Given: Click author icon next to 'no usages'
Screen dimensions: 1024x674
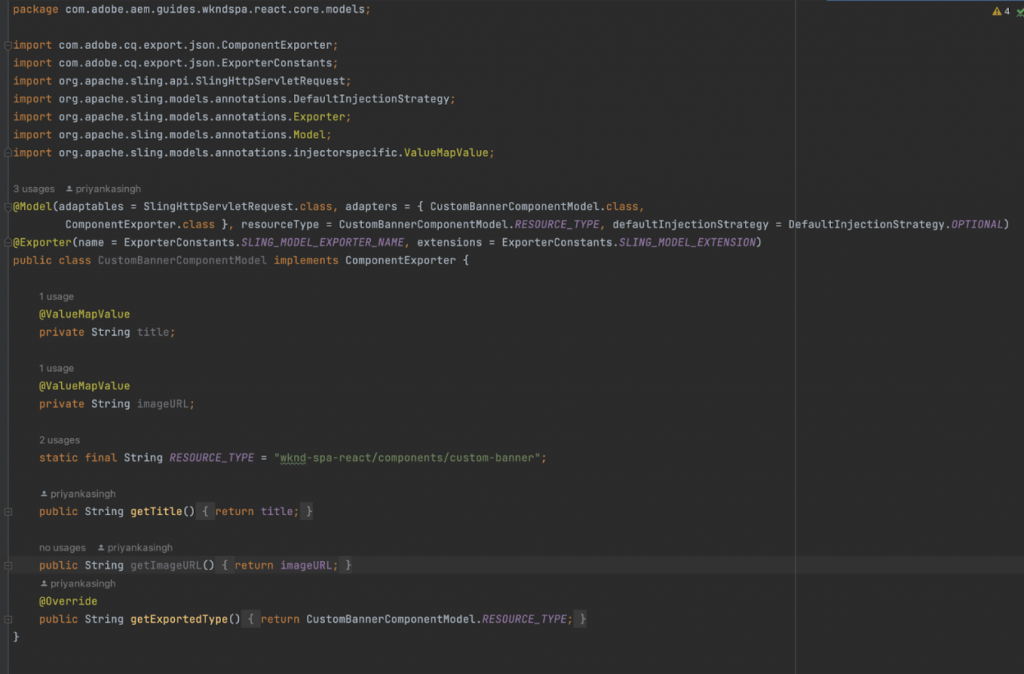Looking at the screenshot, I should point(101,547).
